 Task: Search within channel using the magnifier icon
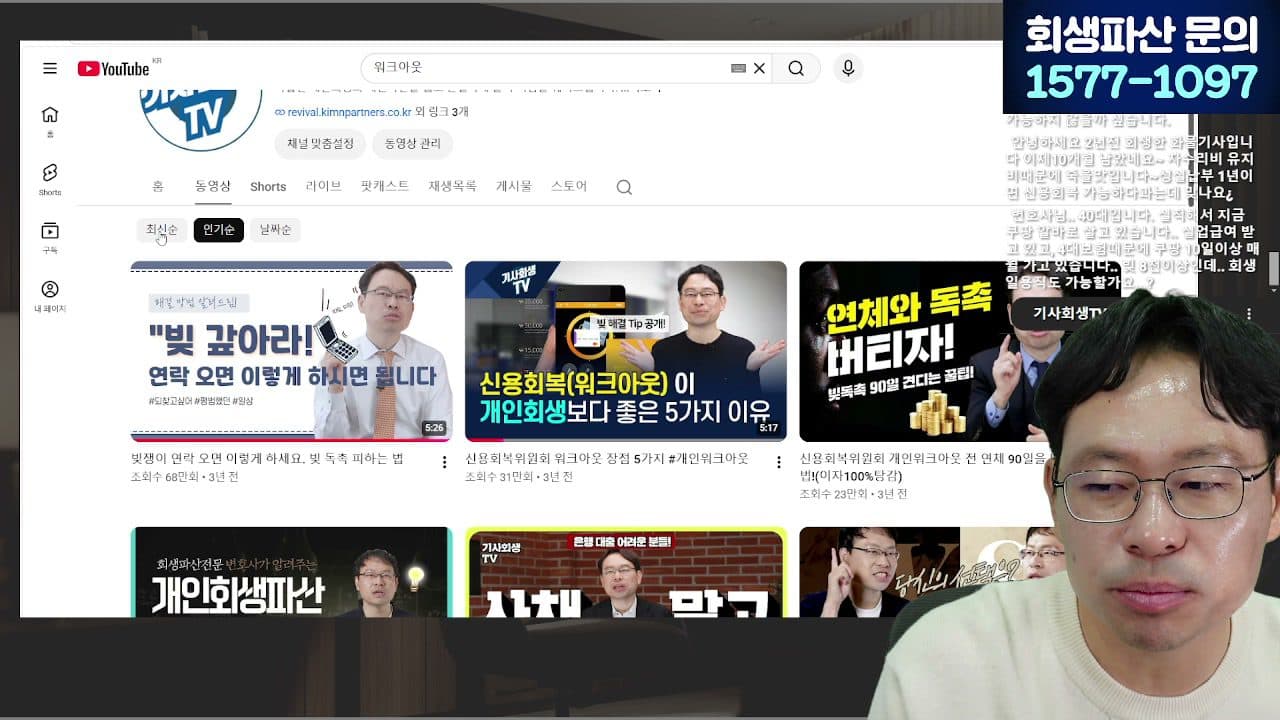point(624,187)
